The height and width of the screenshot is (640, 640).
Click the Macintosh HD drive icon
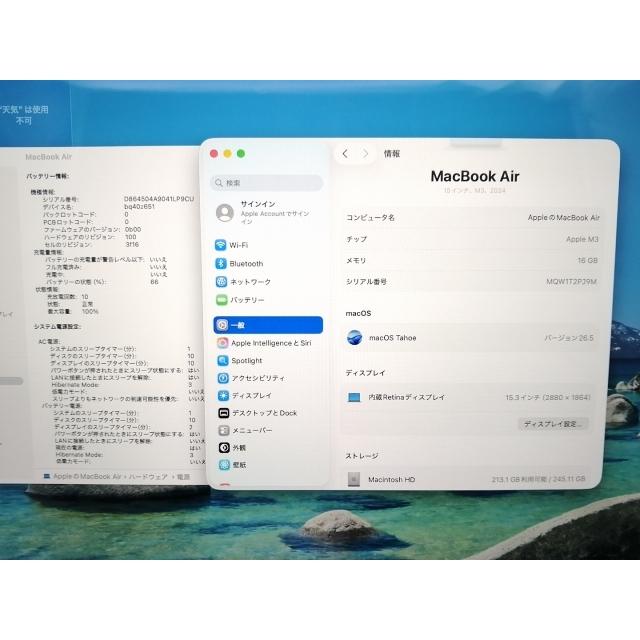click(354, 479)
